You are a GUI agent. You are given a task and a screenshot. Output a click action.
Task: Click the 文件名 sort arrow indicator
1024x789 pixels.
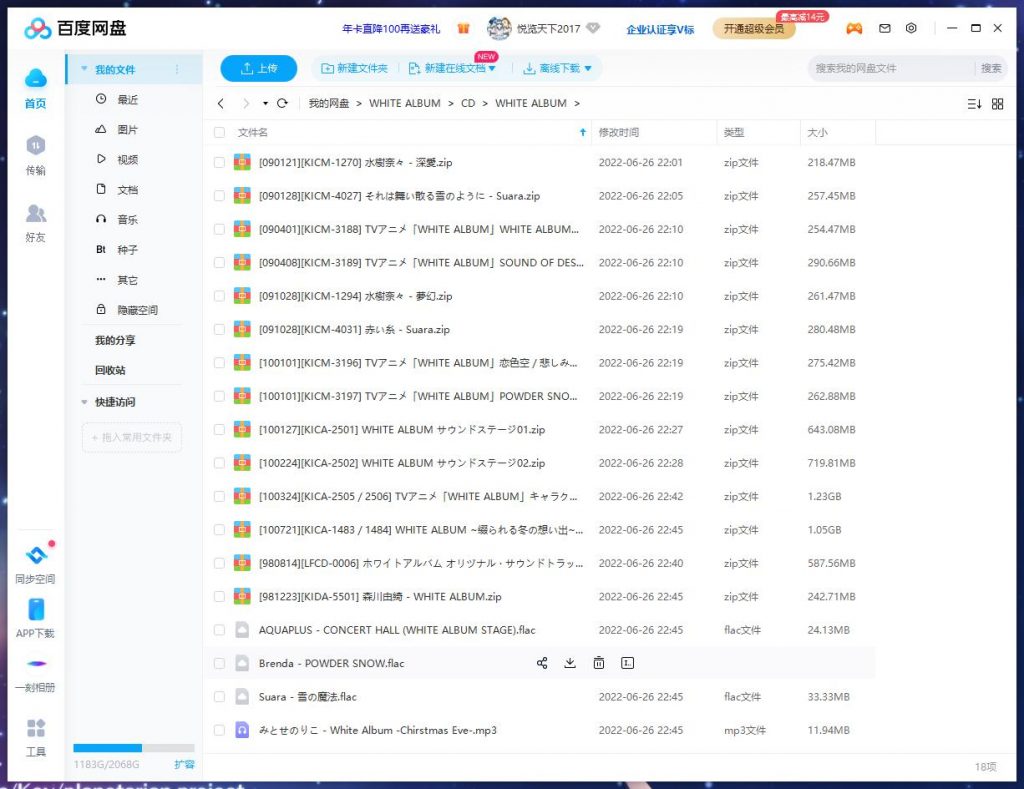[583, 133]
